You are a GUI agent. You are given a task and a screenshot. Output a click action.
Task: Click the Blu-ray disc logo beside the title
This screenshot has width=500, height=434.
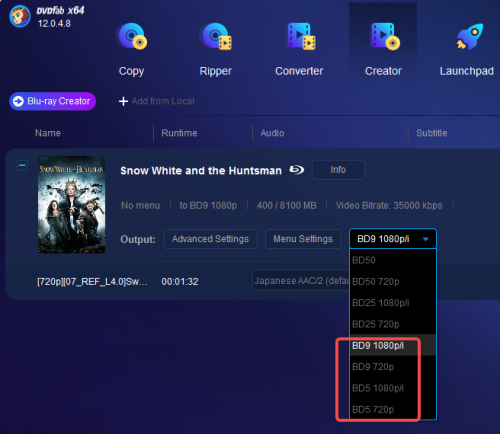296,170
